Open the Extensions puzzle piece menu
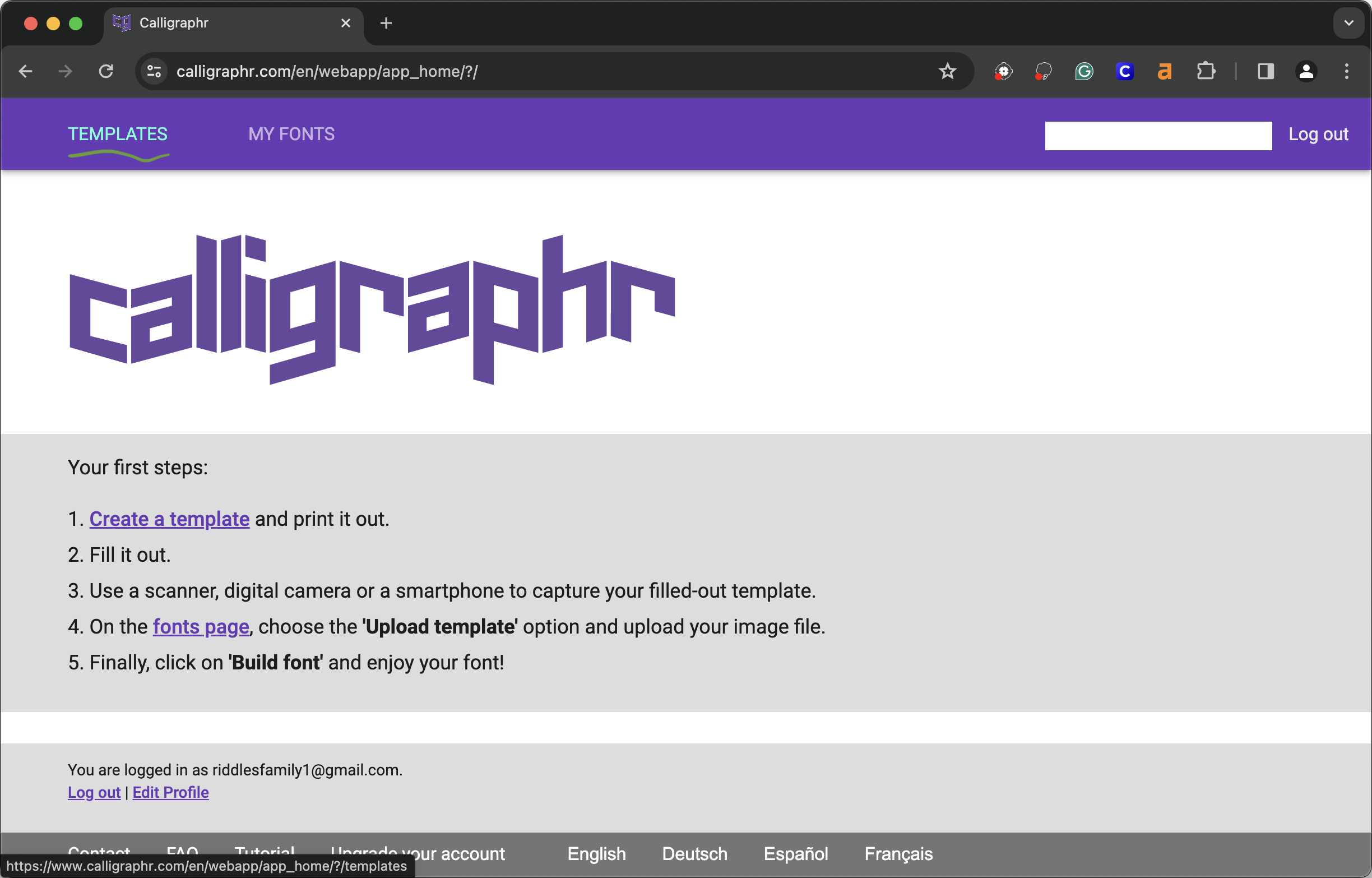Screen dimensions: 1372x878 [x=1206, y=71]
